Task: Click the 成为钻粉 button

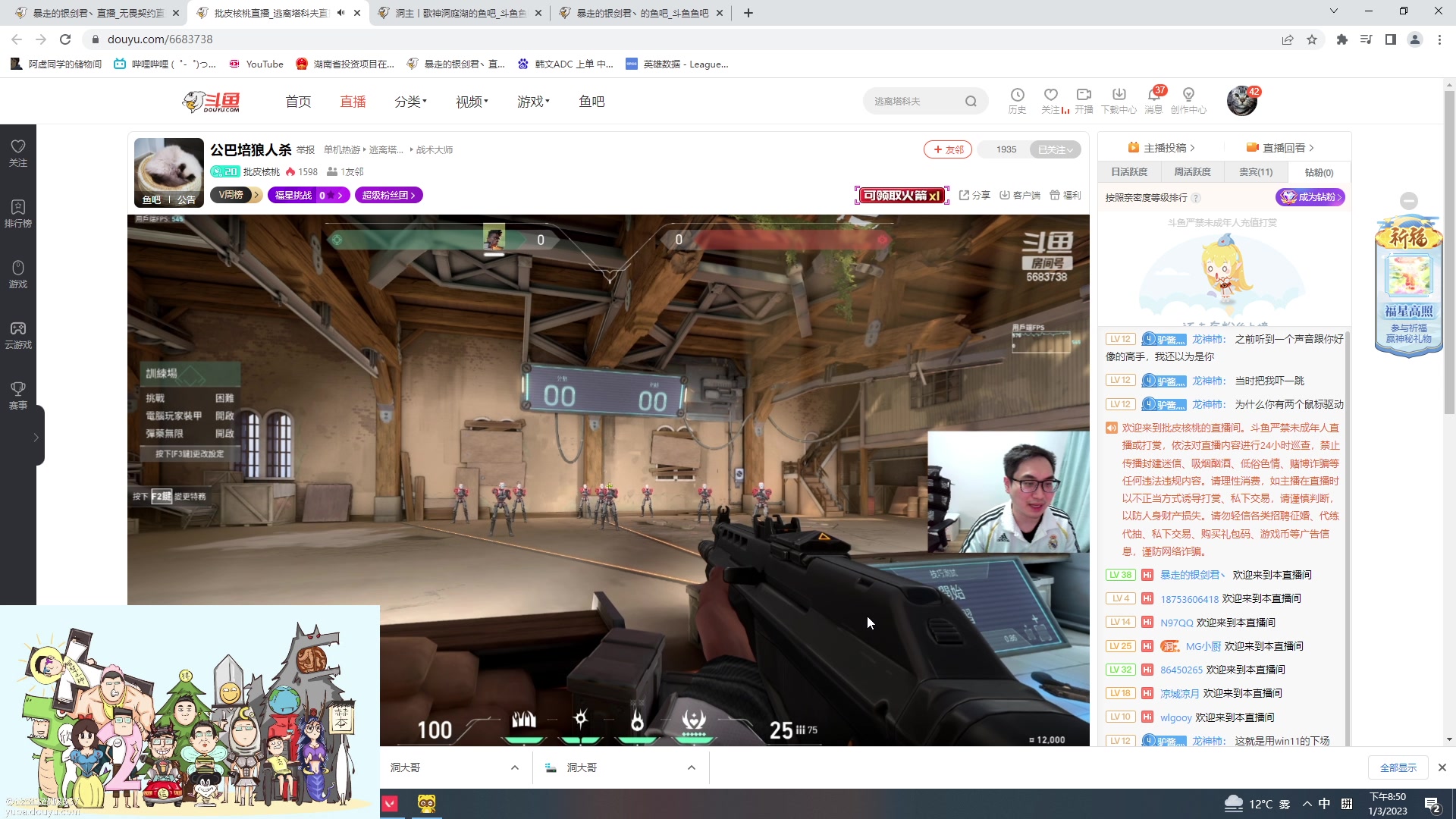Action: [x=1310, y=197]
